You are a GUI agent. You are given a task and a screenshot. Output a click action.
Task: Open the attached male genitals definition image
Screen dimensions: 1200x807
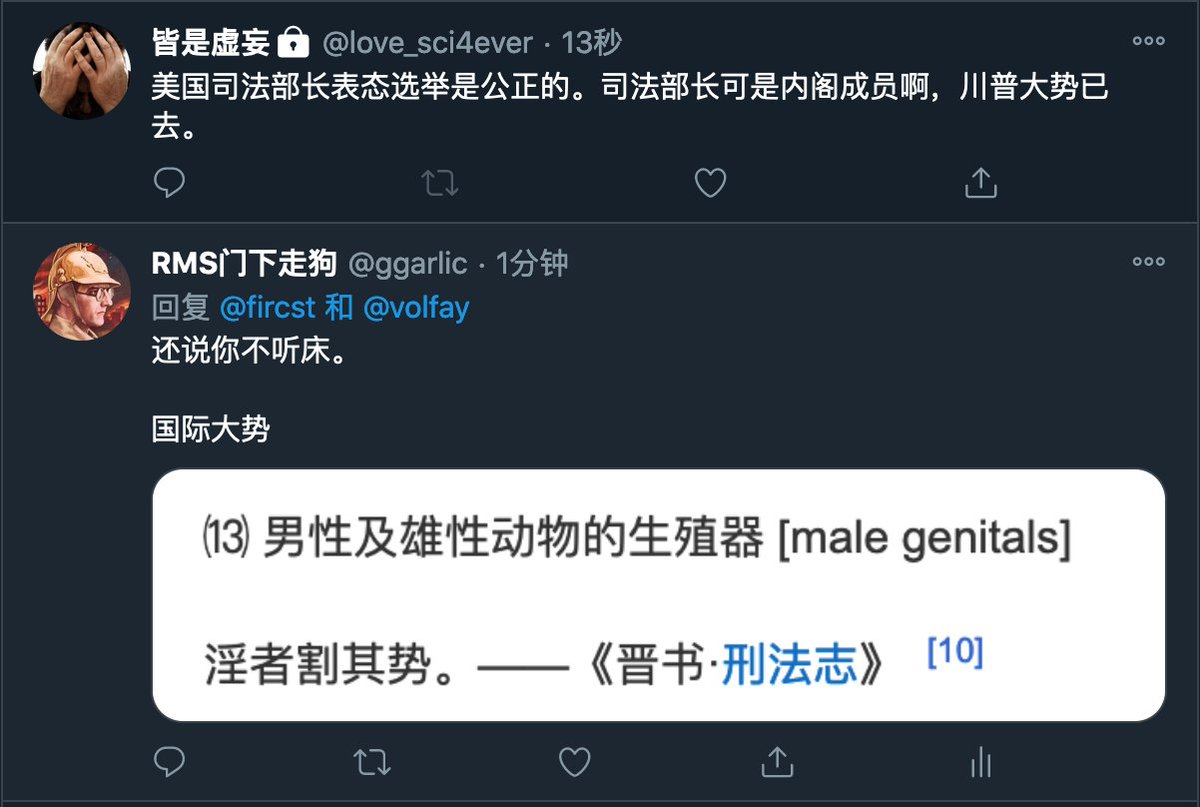658,595
